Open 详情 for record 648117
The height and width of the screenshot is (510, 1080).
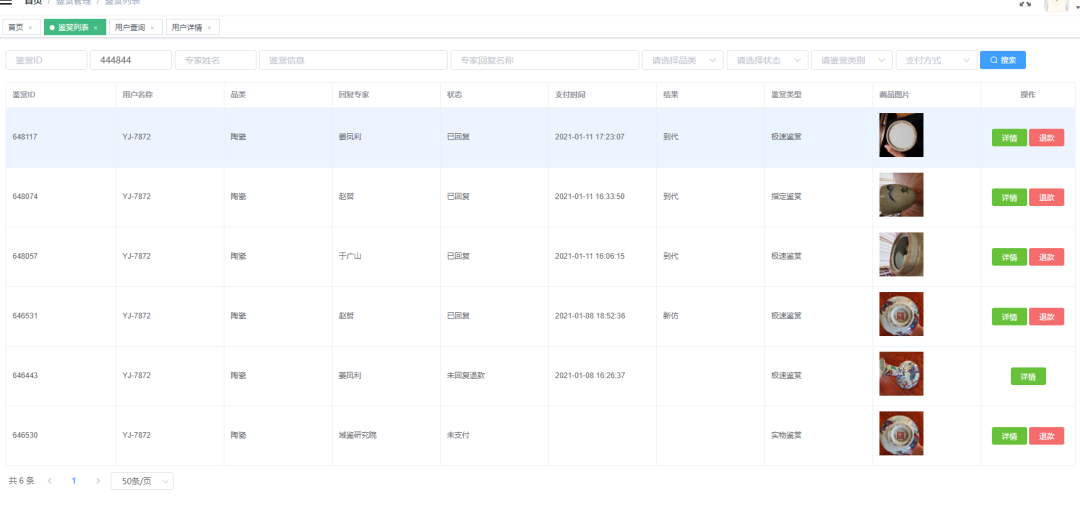(1009, 138)
